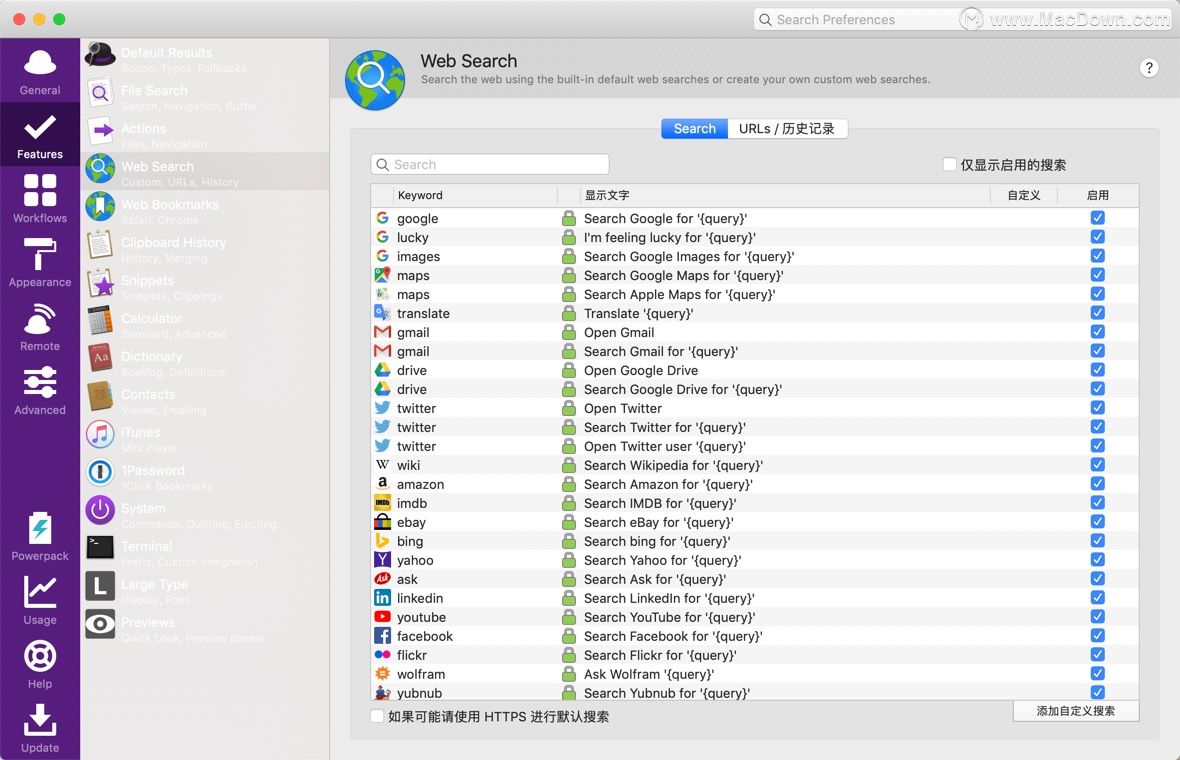Select the Web Search feature row
This screenshot has height=760, width=1180.
pos(205,172)
